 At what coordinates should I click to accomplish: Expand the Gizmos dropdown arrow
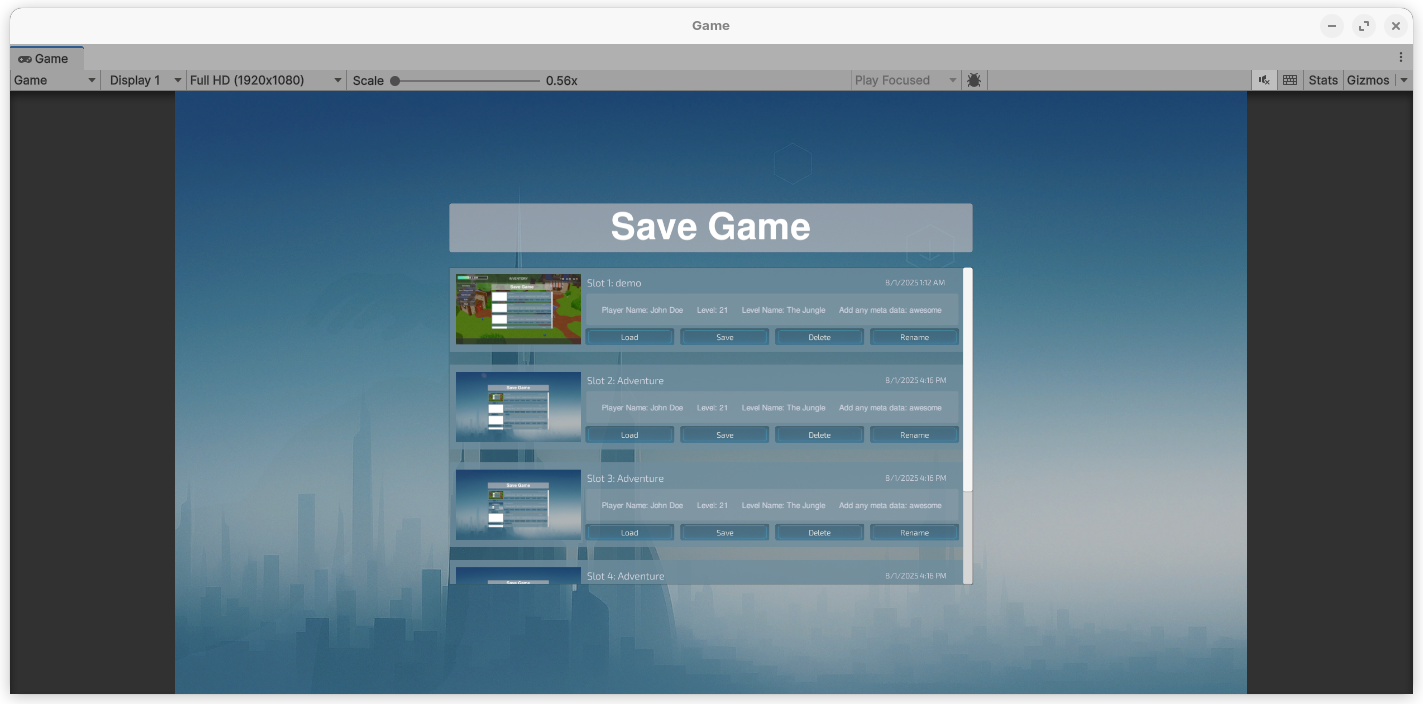pyautogui.click(x=1404, y=80)
